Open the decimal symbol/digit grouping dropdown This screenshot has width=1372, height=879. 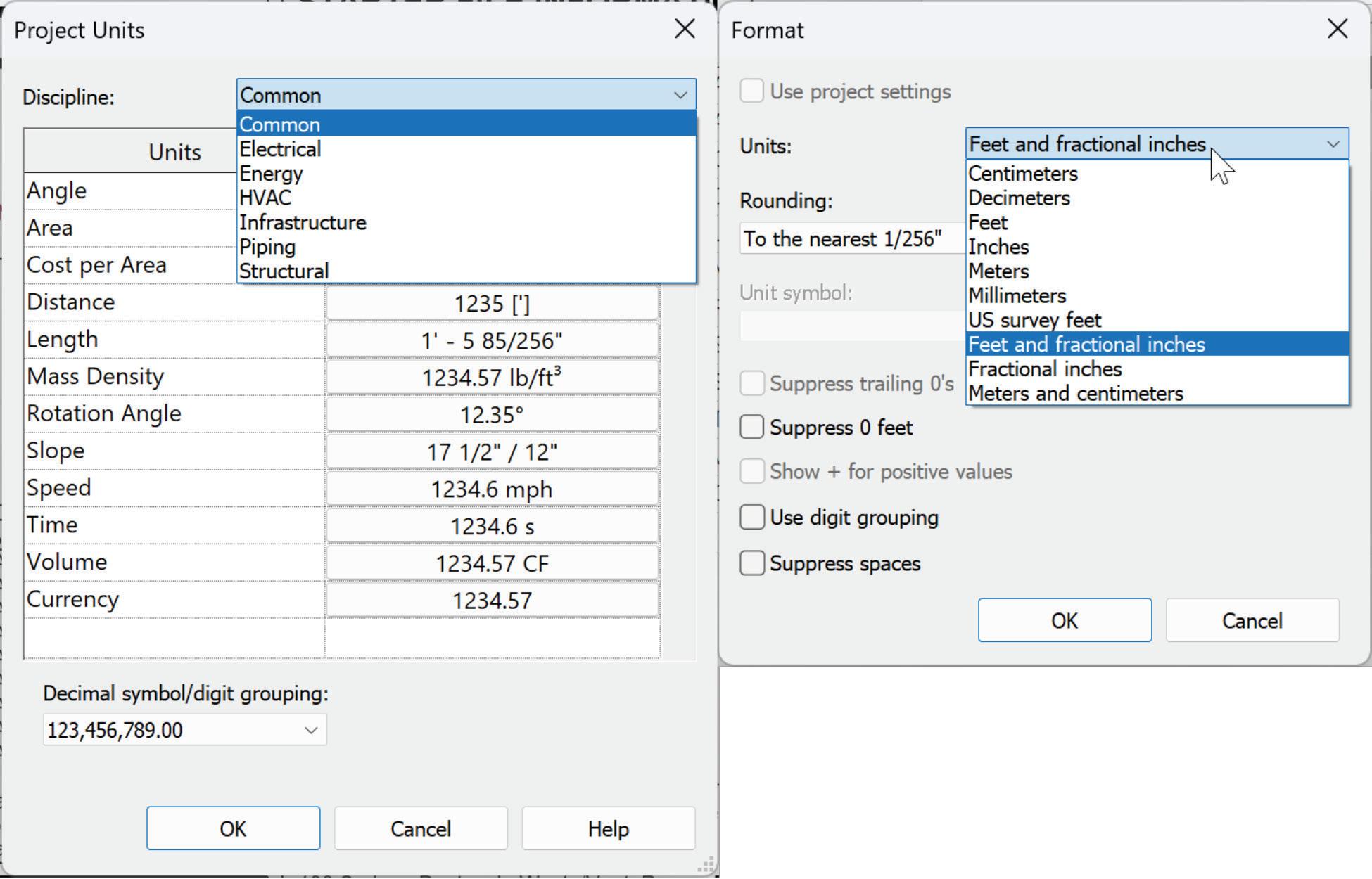point(310,730)
